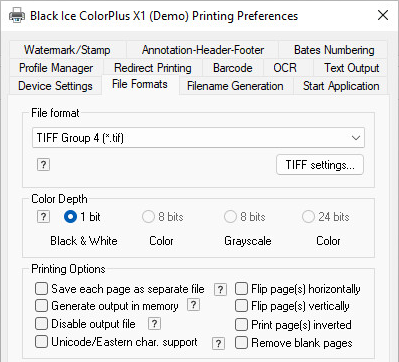Viewport: 399px width, 362px height.
Task: Select the File Formats tab
Action: [x=140, y=84]
